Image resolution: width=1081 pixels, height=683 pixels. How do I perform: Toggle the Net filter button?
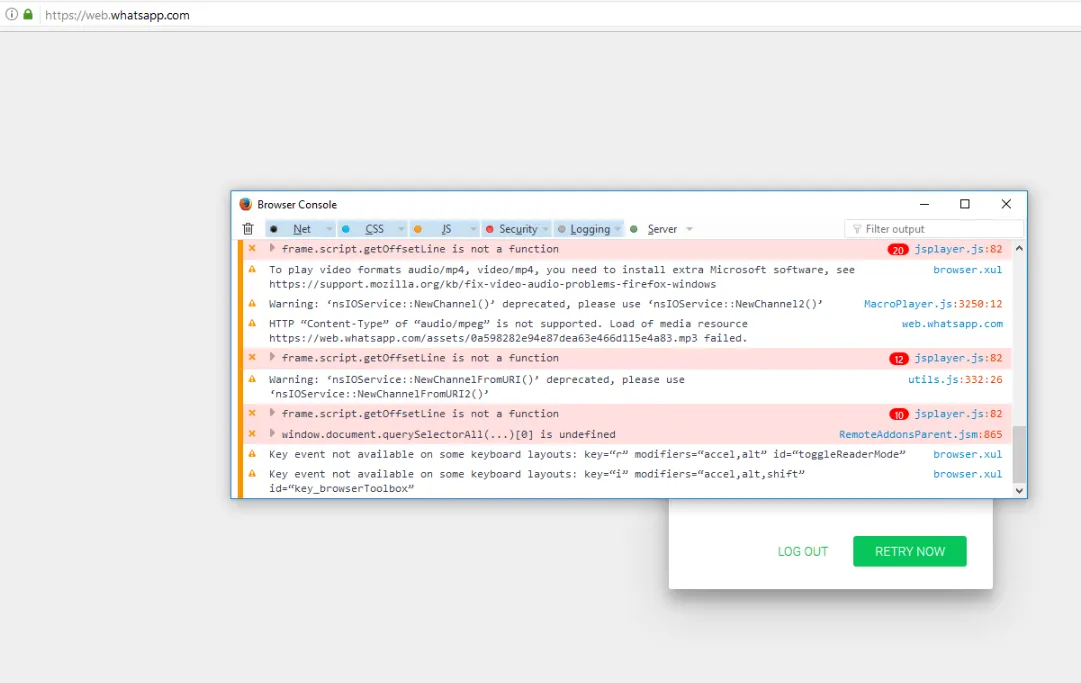point(295,229)
